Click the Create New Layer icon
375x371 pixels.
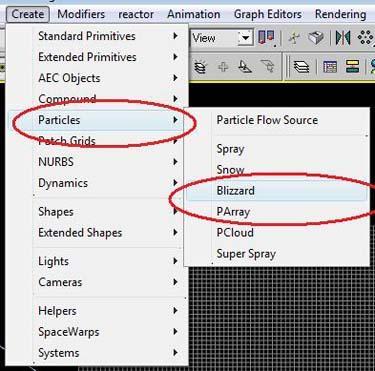click(x=200, y=67)
